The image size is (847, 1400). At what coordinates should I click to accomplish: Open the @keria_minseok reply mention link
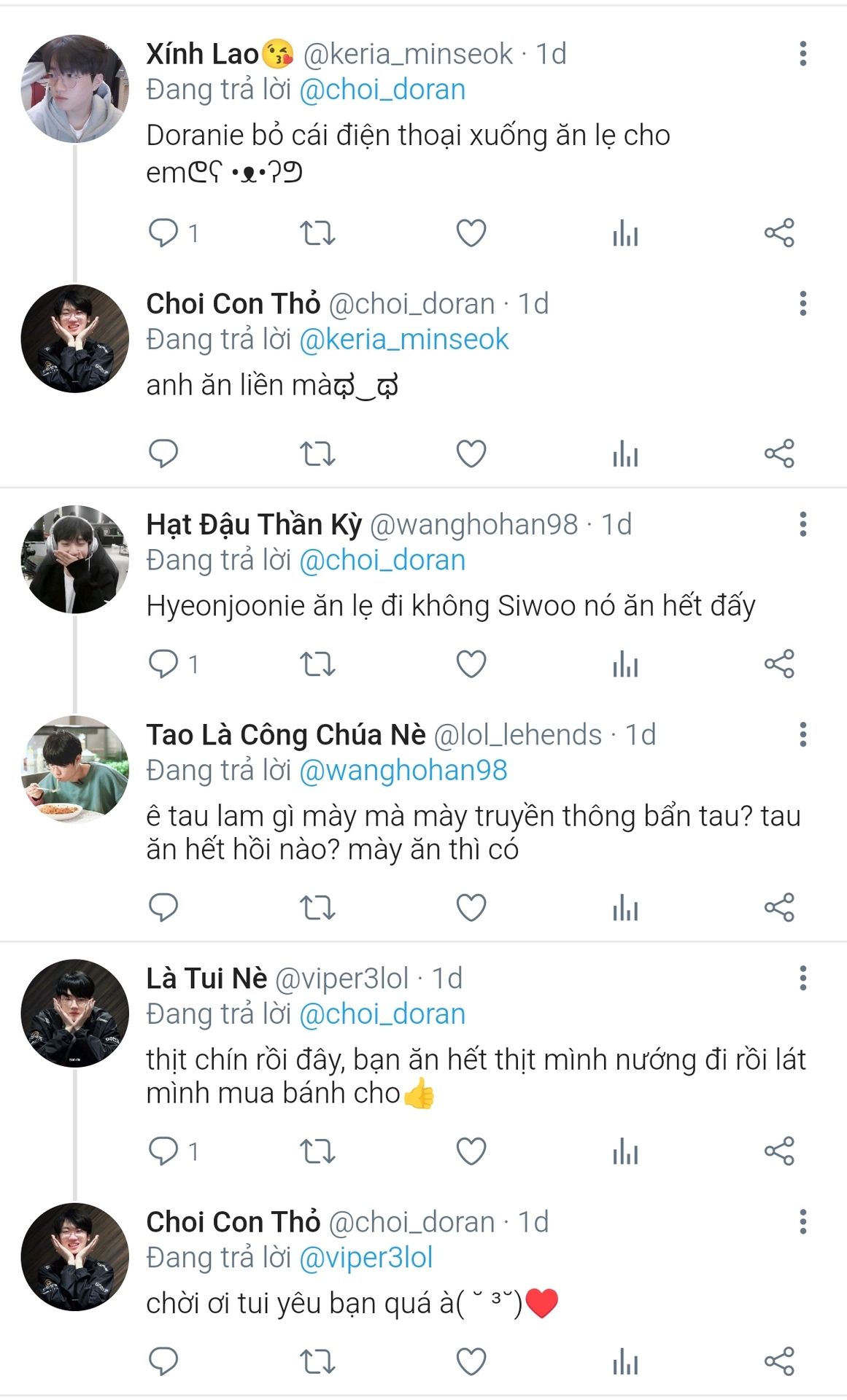(x=404, y=340)
